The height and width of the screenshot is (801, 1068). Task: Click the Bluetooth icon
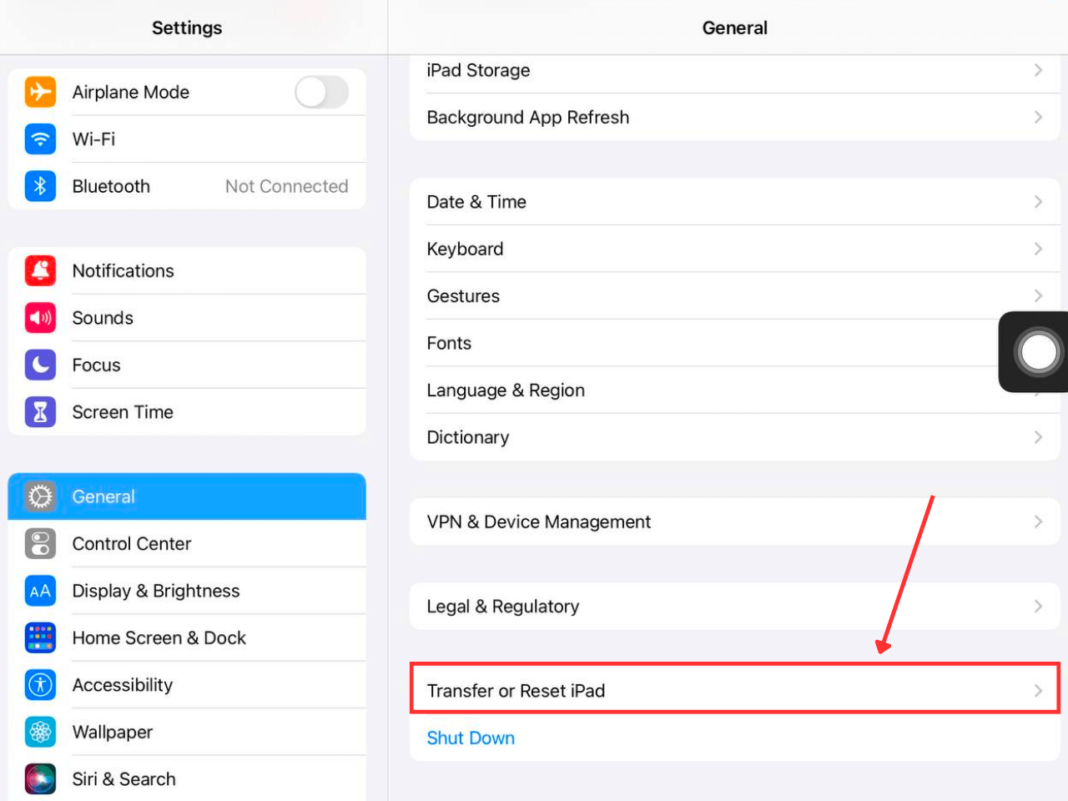[40, 186]
